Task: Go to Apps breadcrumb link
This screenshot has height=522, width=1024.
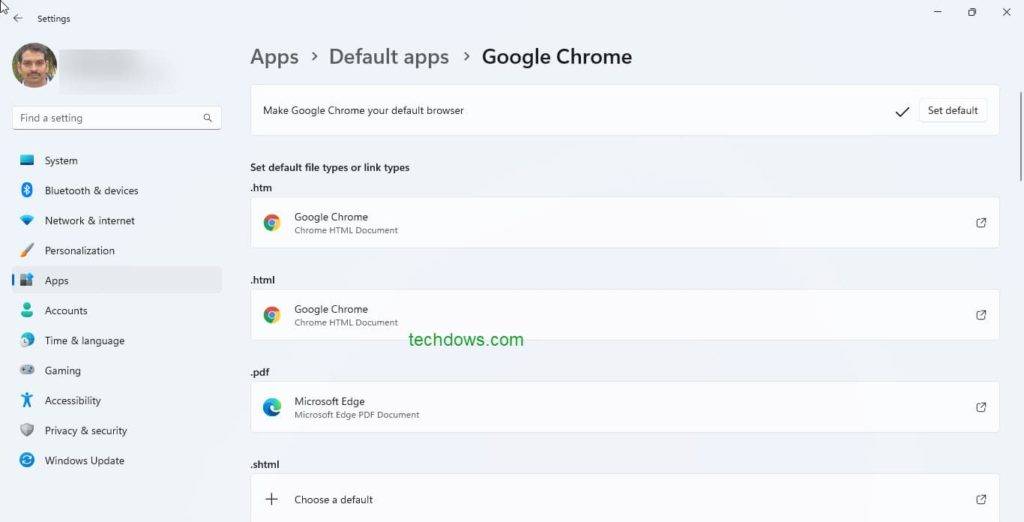Action: click(274, 57)
